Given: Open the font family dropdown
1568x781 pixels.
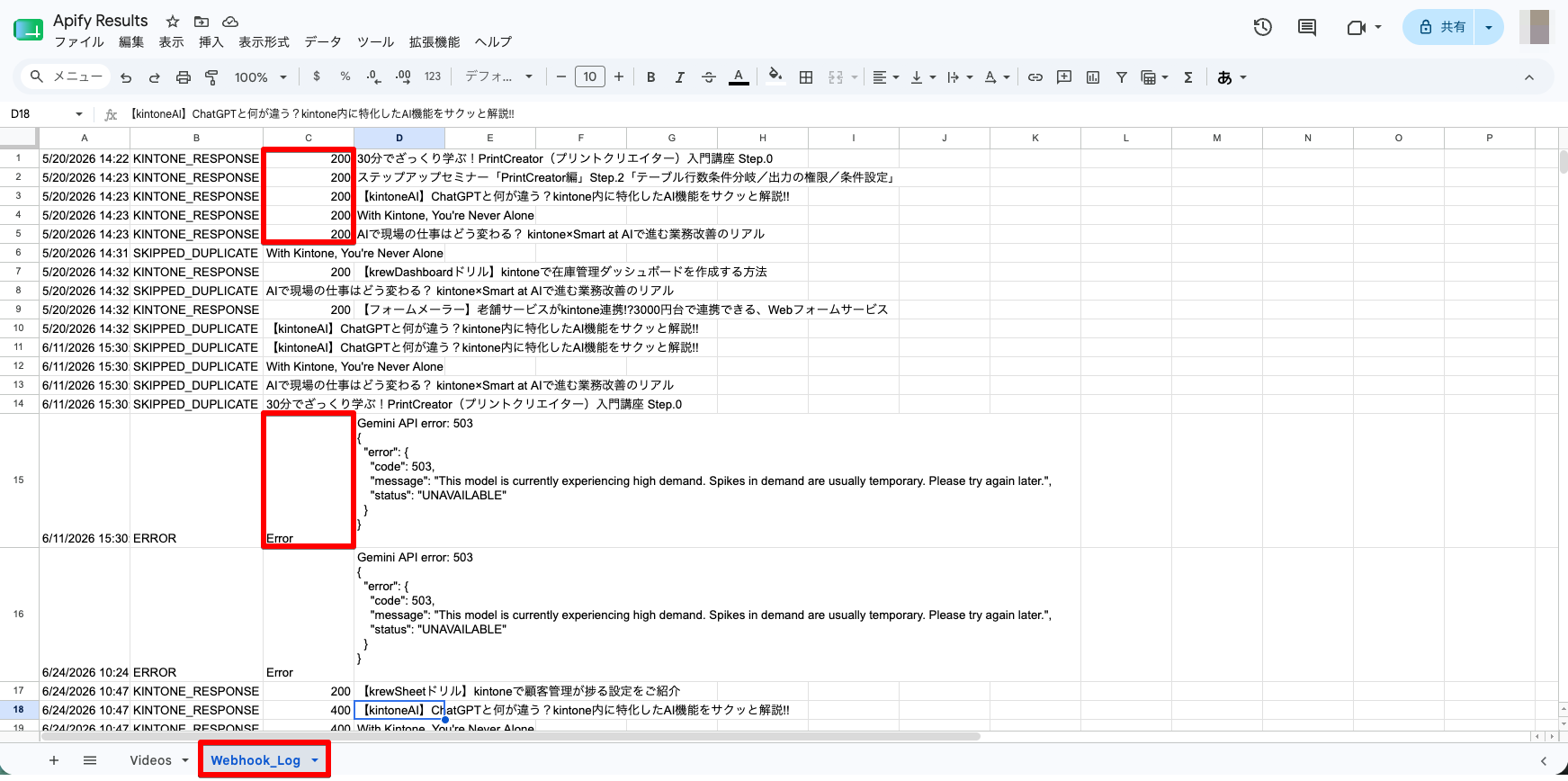Looking at the screenshot, I should click(x=498, y=77).
